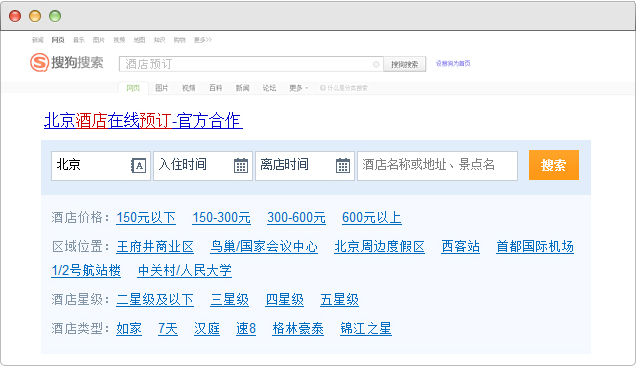Select the 五星级 star rating link
Screen dimensions: 636x367
(339, 300)
